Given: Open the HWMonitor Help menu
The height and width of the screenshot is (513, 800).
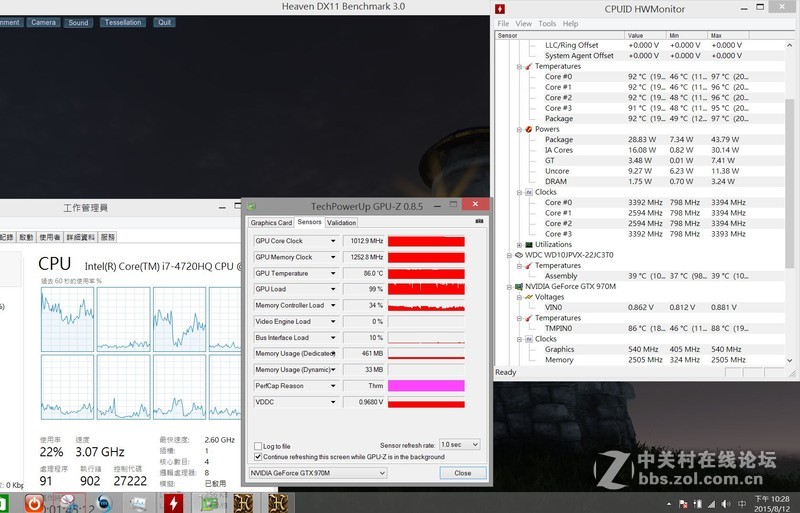Looking at the screenshot, I should (570, 23).
